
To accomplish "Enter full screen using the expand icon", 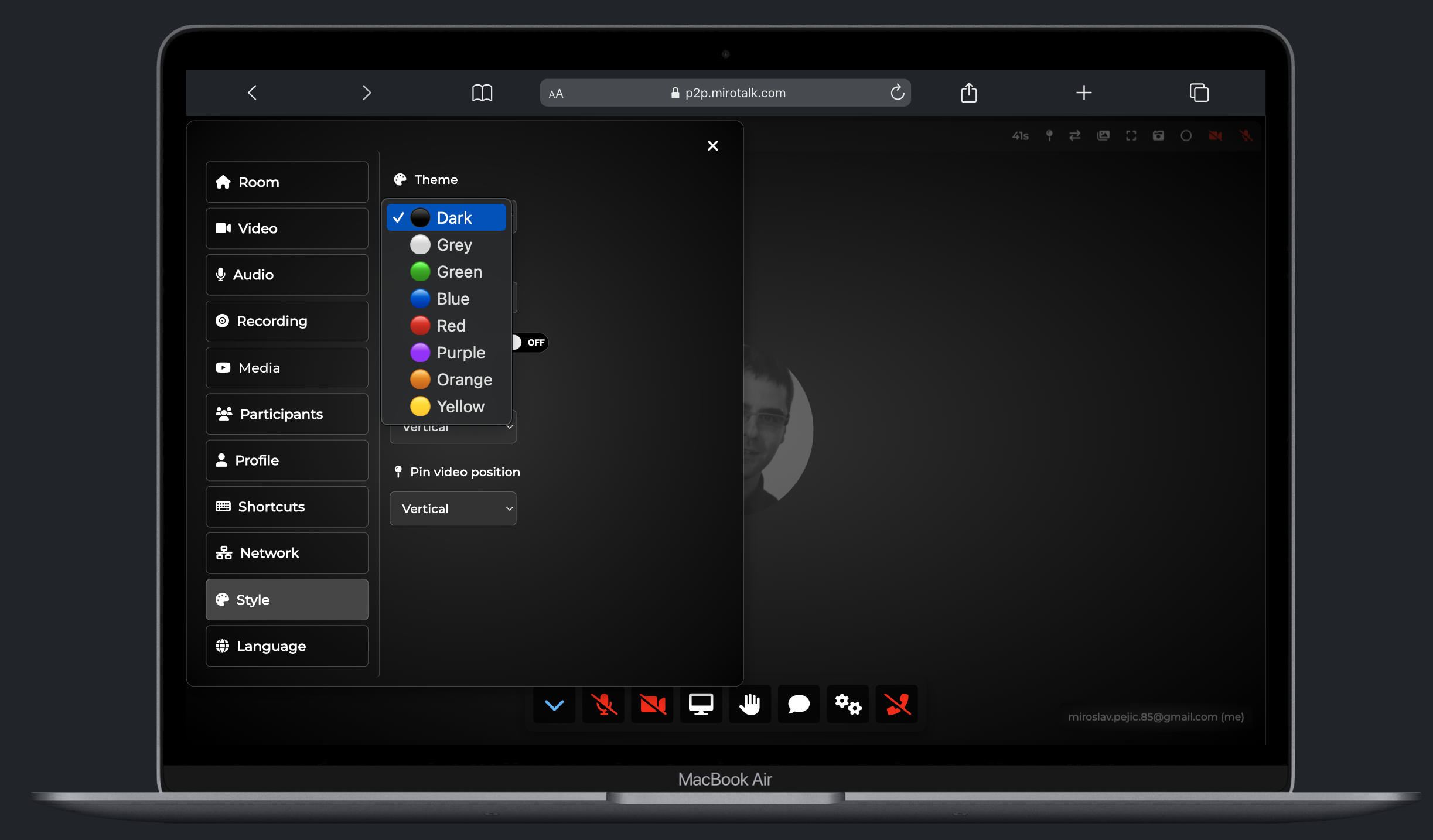I will click(1131, 135).
